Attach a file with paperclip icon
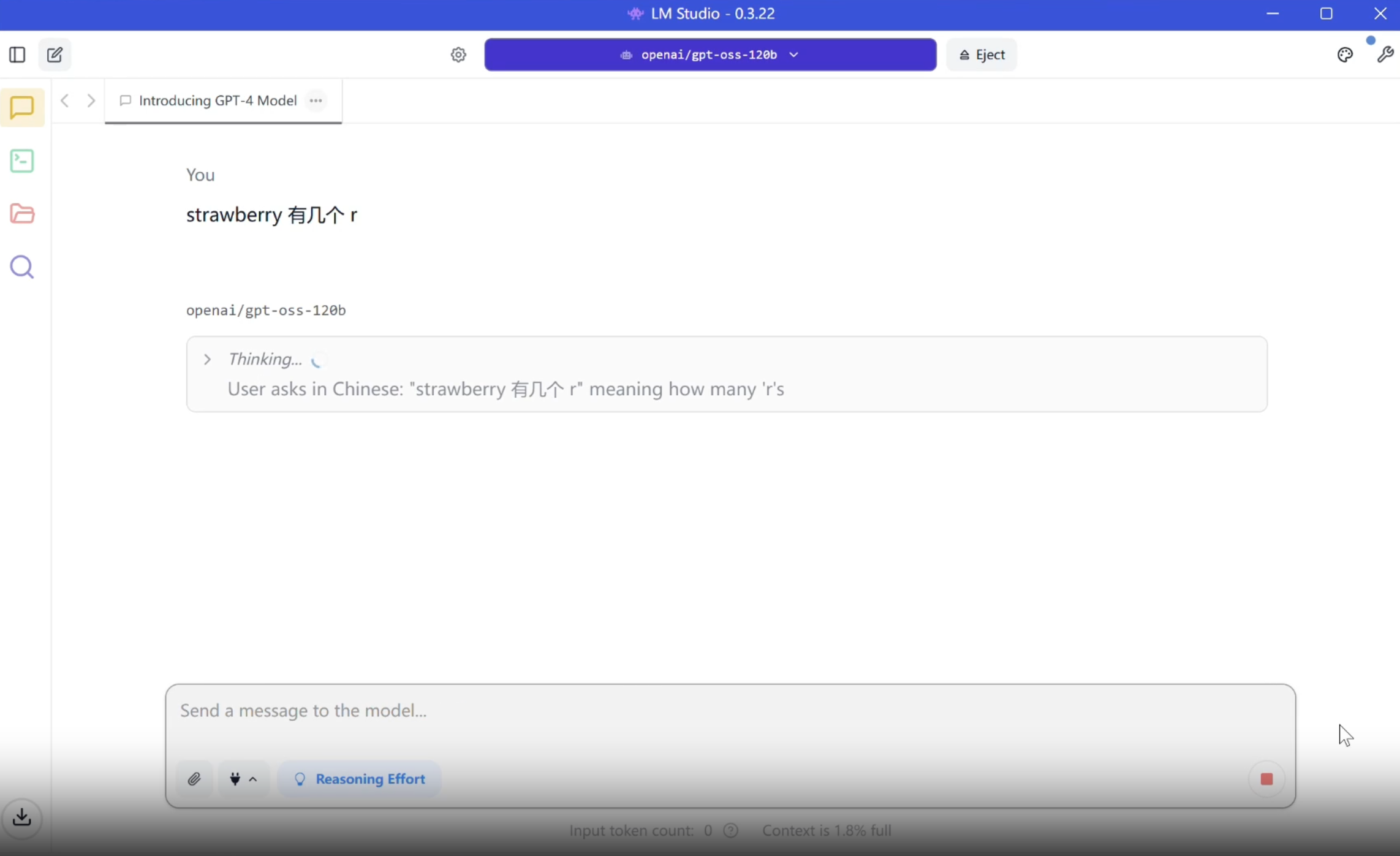 194,779
